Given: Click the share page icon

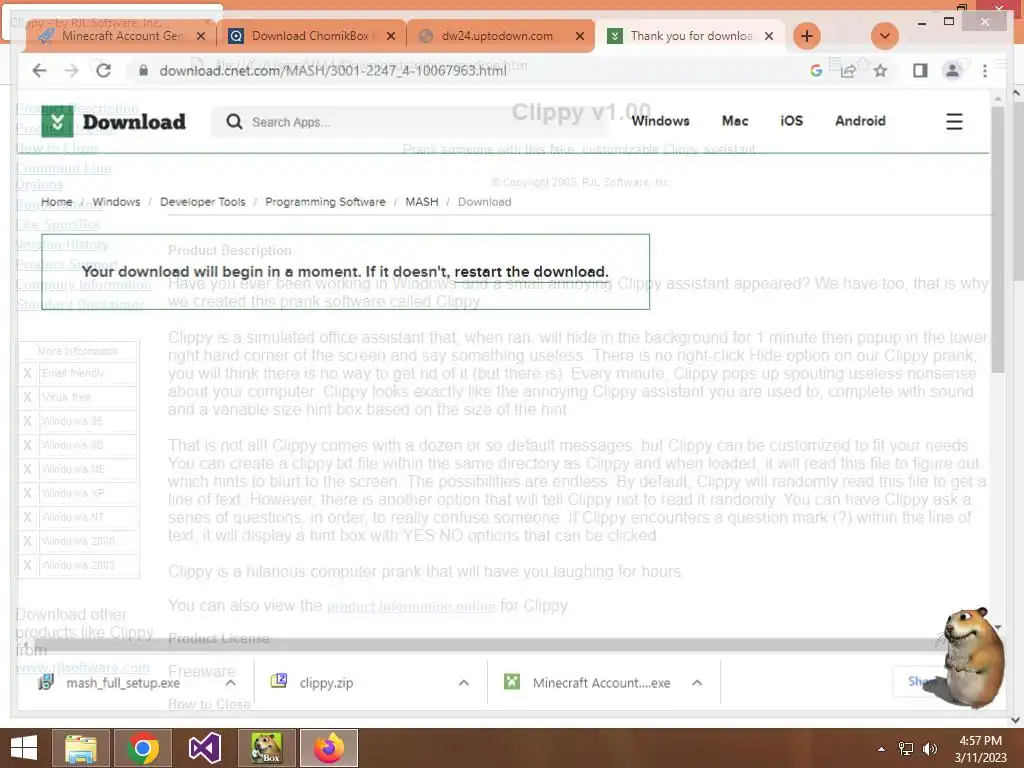Looking at the screenshot, I should pyautogui.click(x=848, y=71).
